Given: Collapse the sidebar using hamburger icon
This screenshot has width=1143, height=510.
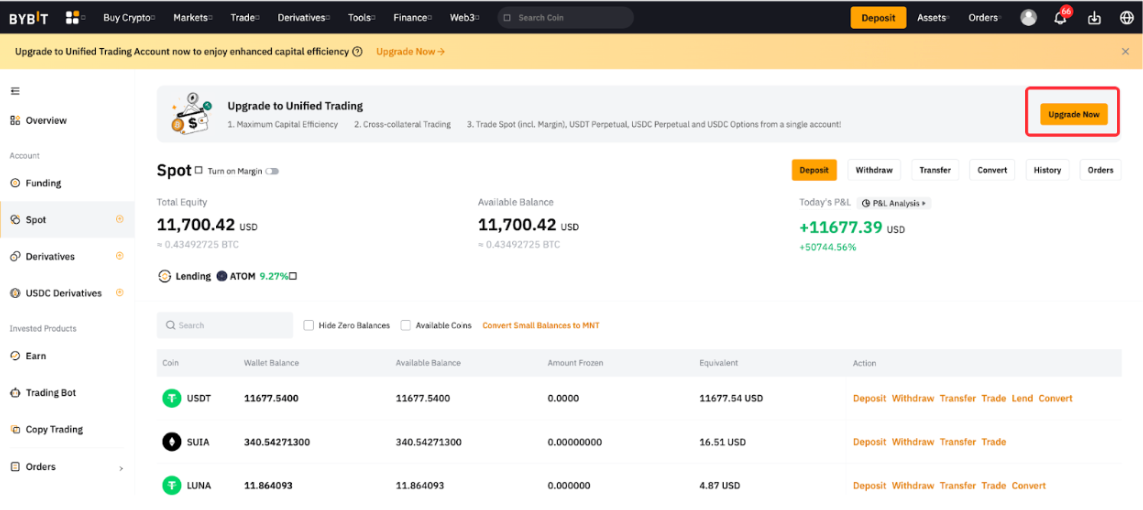Looking at the screenshot, I should point(15,91).
